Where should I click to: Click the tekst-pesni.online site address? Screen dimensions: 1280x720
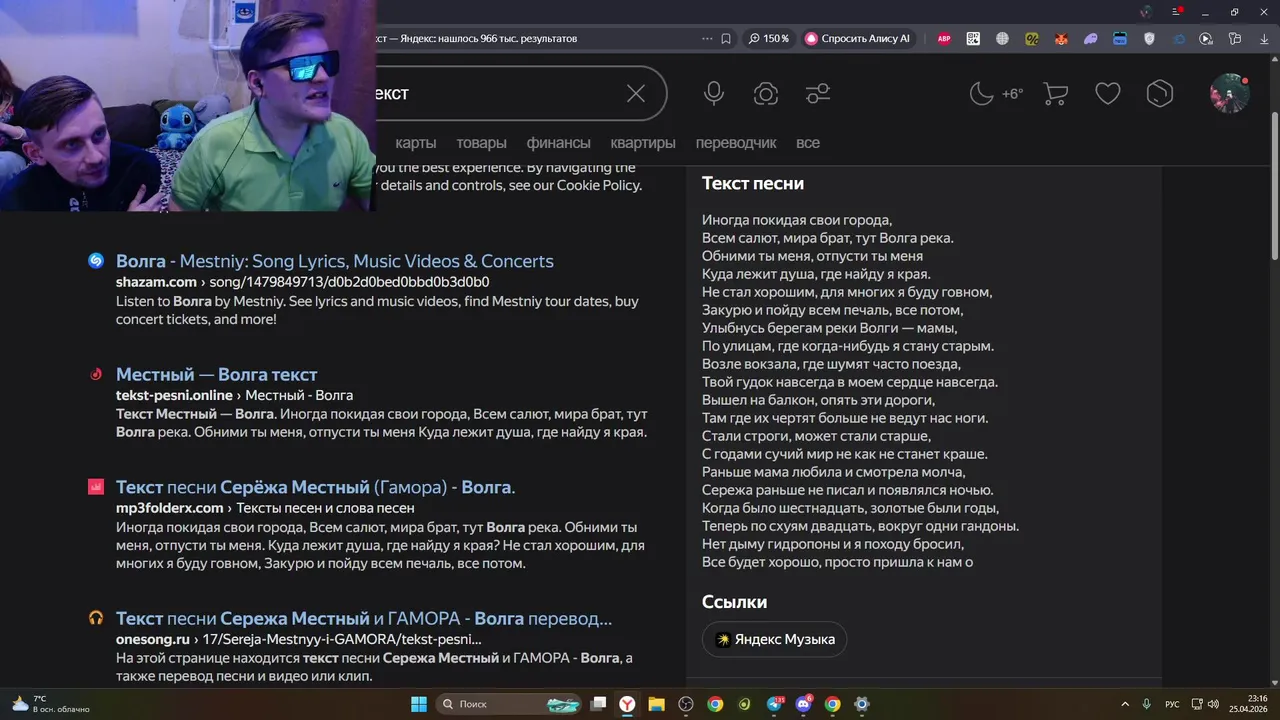coord(174,395)
